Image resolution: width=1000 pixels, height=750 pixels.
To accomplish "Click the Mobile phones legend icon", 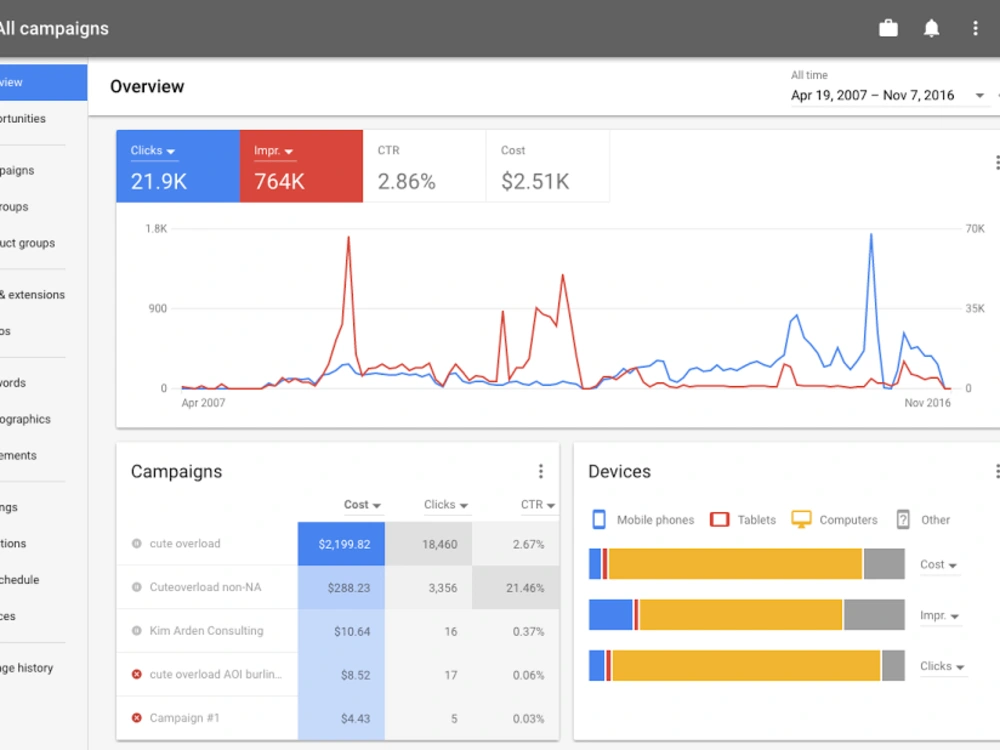I will coord(599,520).
